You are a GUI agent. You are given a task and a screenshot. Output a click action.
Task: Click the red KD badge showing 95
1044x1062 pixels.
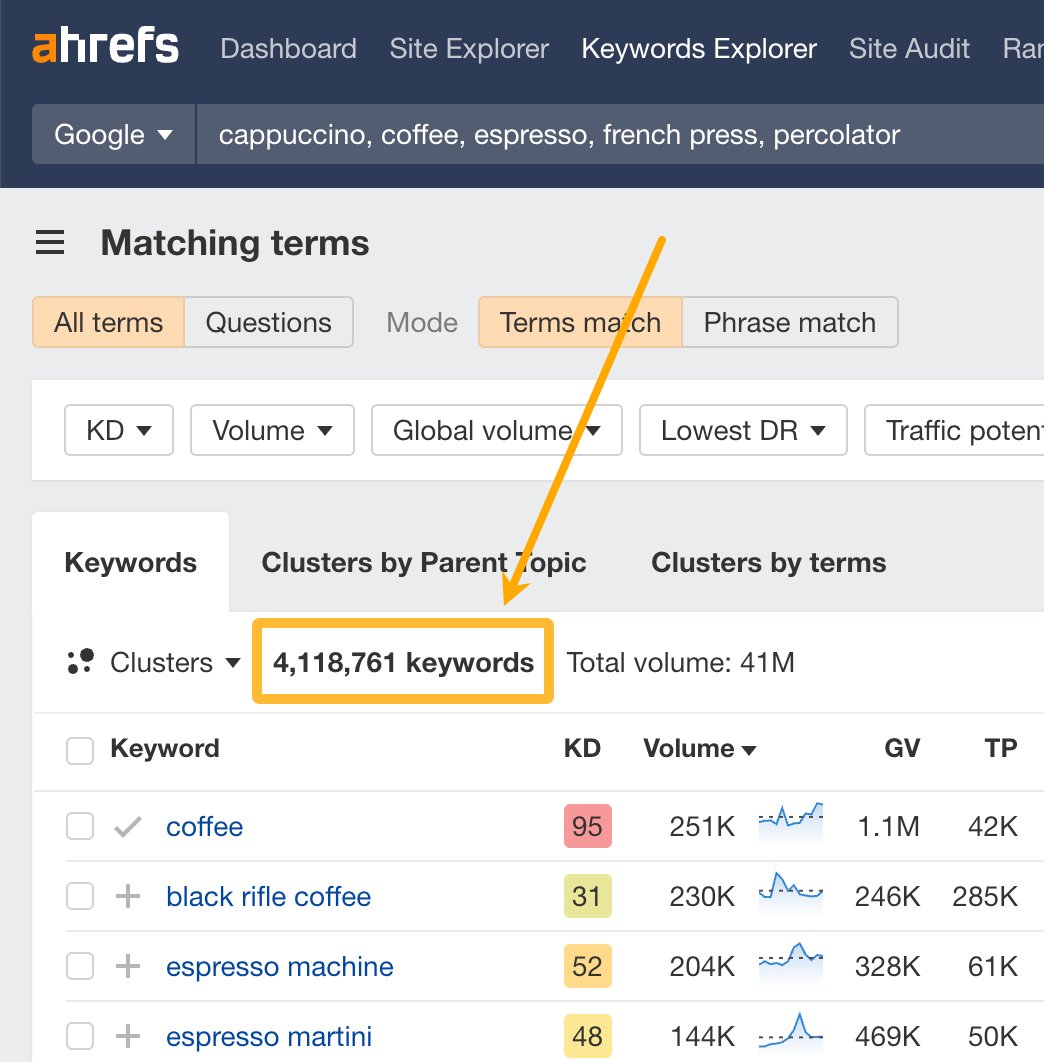point(587,826)
